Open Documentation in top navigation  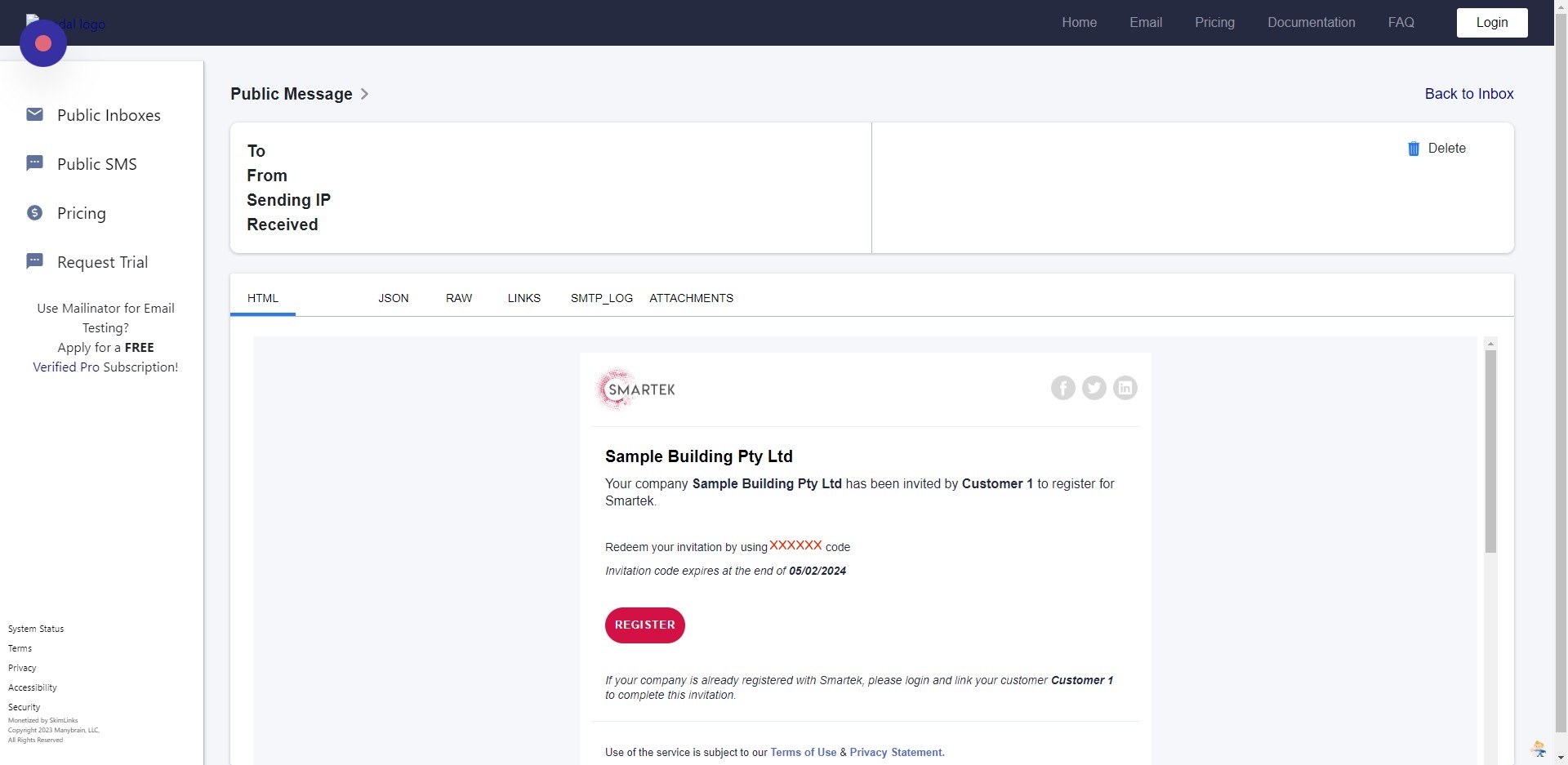(x=1312, y=23)
